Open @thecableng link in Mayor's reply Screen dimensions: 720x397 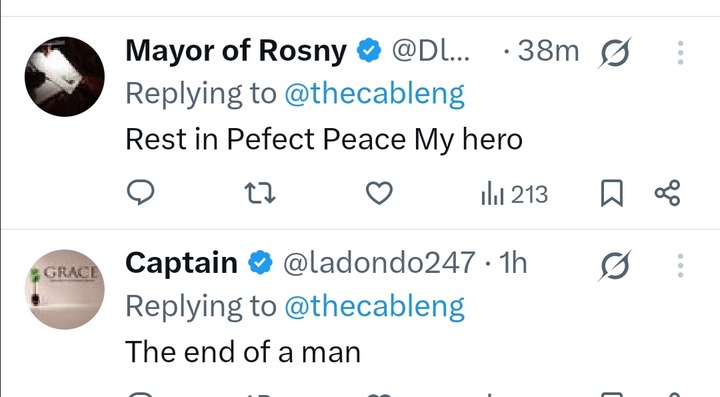374,94
